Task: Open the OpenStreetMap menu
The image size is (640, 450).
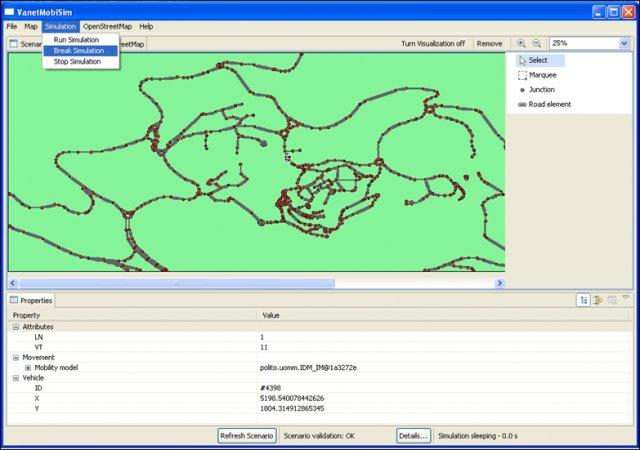Action: [107, 25]
